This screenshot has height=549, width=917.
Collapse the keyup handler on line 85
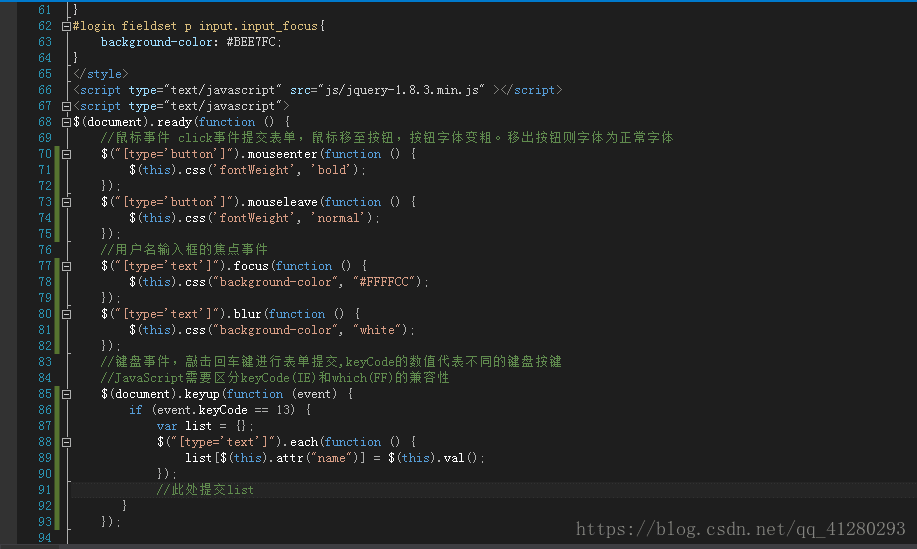66,395
